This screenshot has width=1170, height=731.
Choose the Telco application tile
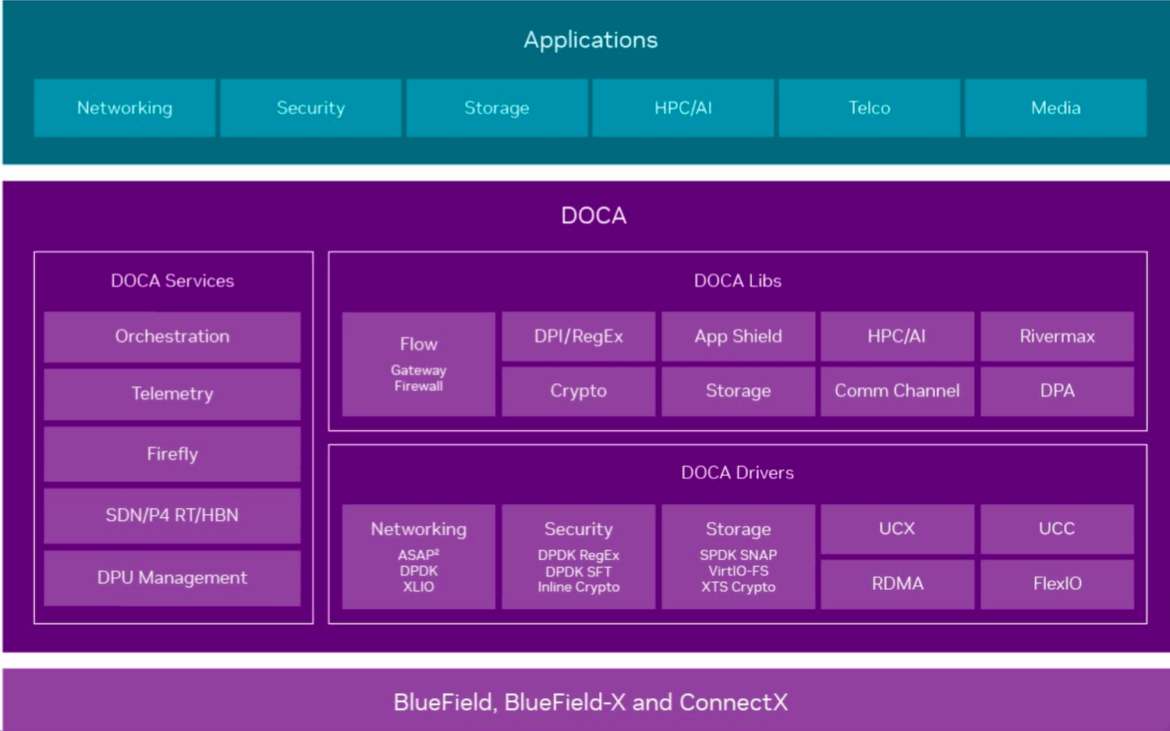point(869,108)
